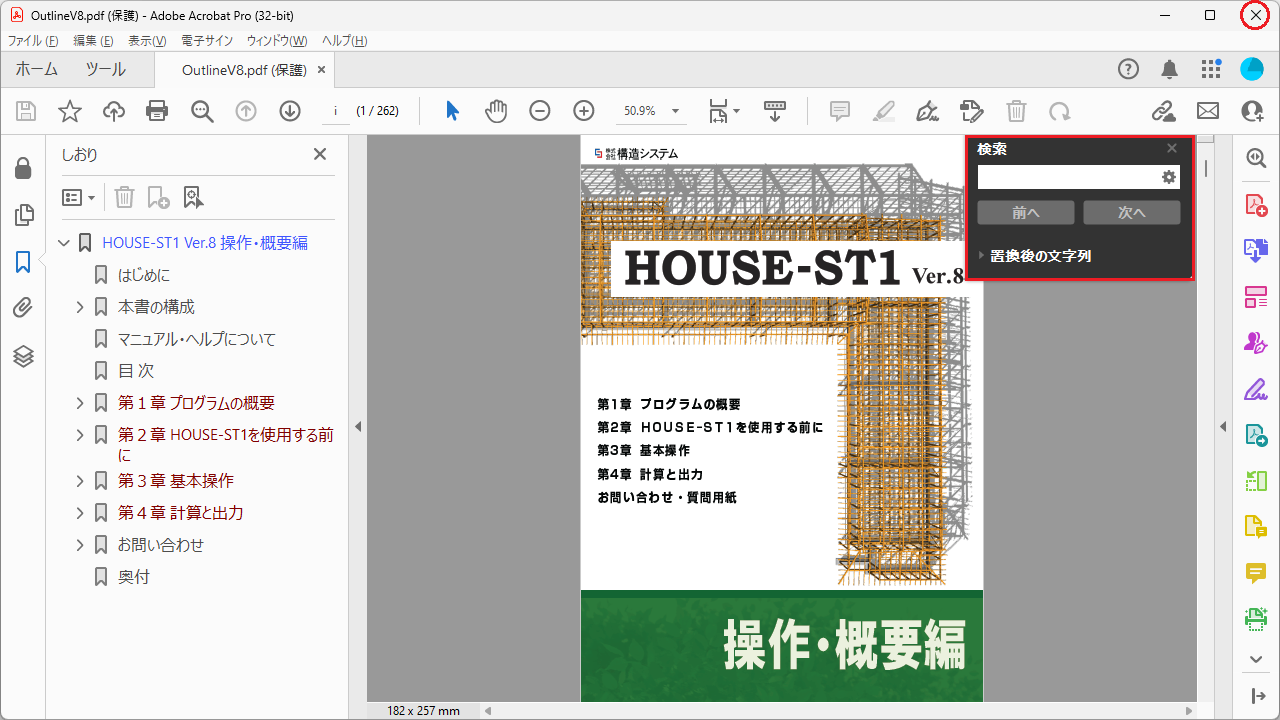Click the zoom in plus button
Image resolution: width=1280 pixels, height=720 pixels.
(584, 111)
